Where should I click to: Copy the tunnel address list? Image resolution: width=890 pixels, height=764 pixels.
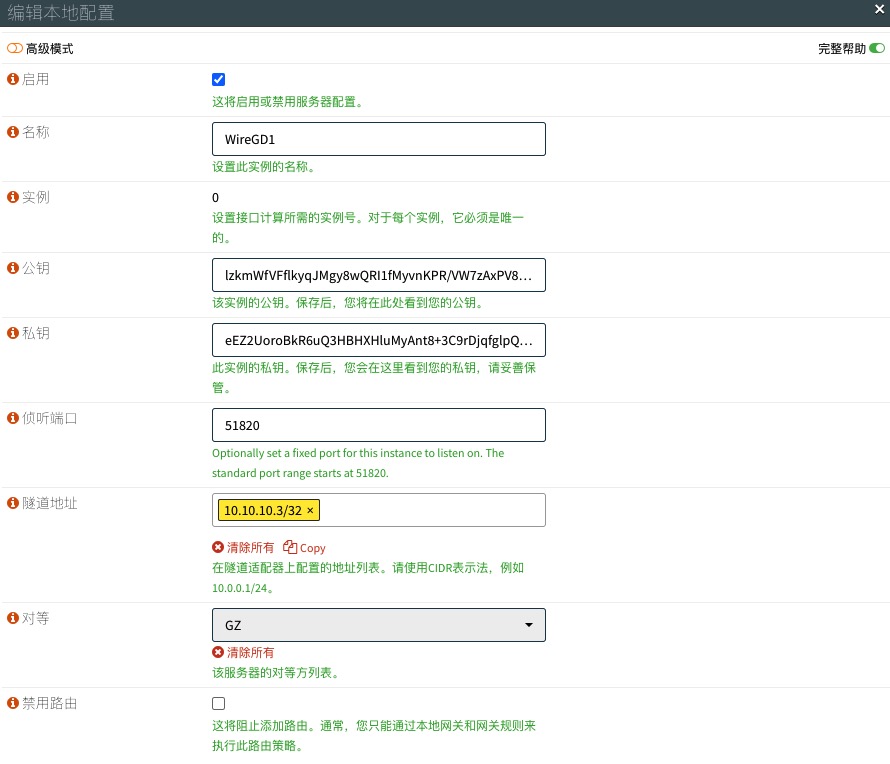point(305,548)
